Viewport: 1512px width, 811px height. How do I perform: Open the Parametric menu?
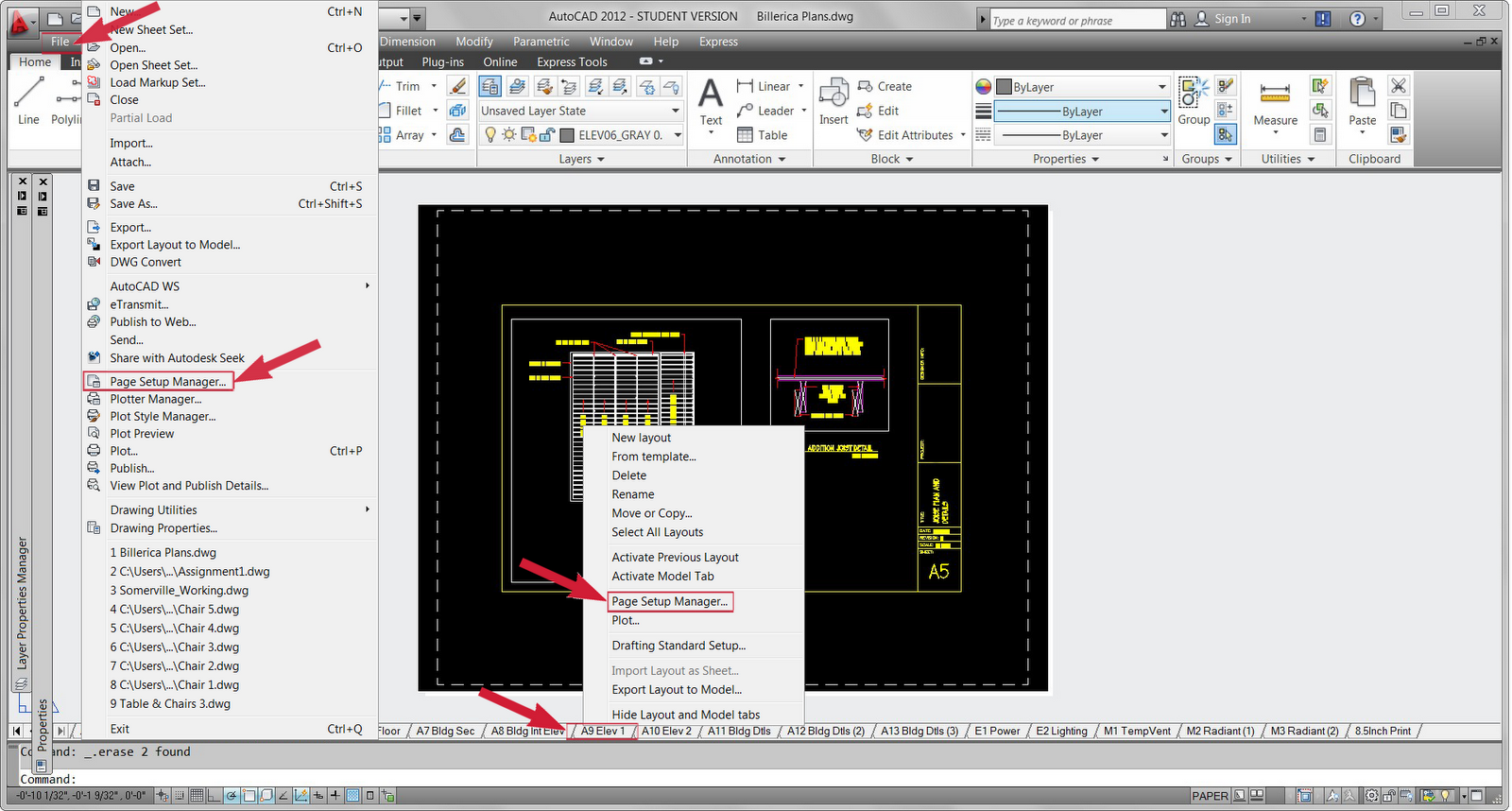click(x=541, y=42)
